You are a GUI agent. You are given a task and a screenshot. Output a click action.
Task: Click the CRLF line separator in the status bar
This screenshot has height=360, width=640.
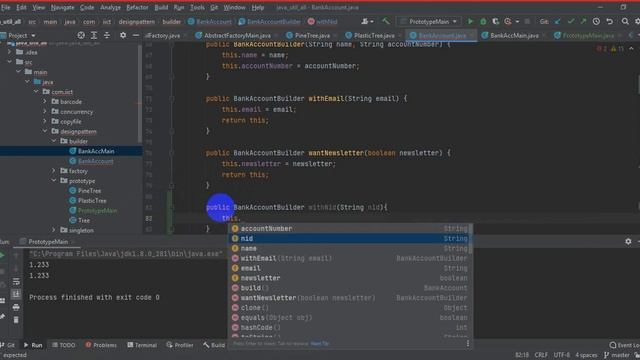[541, 355]
